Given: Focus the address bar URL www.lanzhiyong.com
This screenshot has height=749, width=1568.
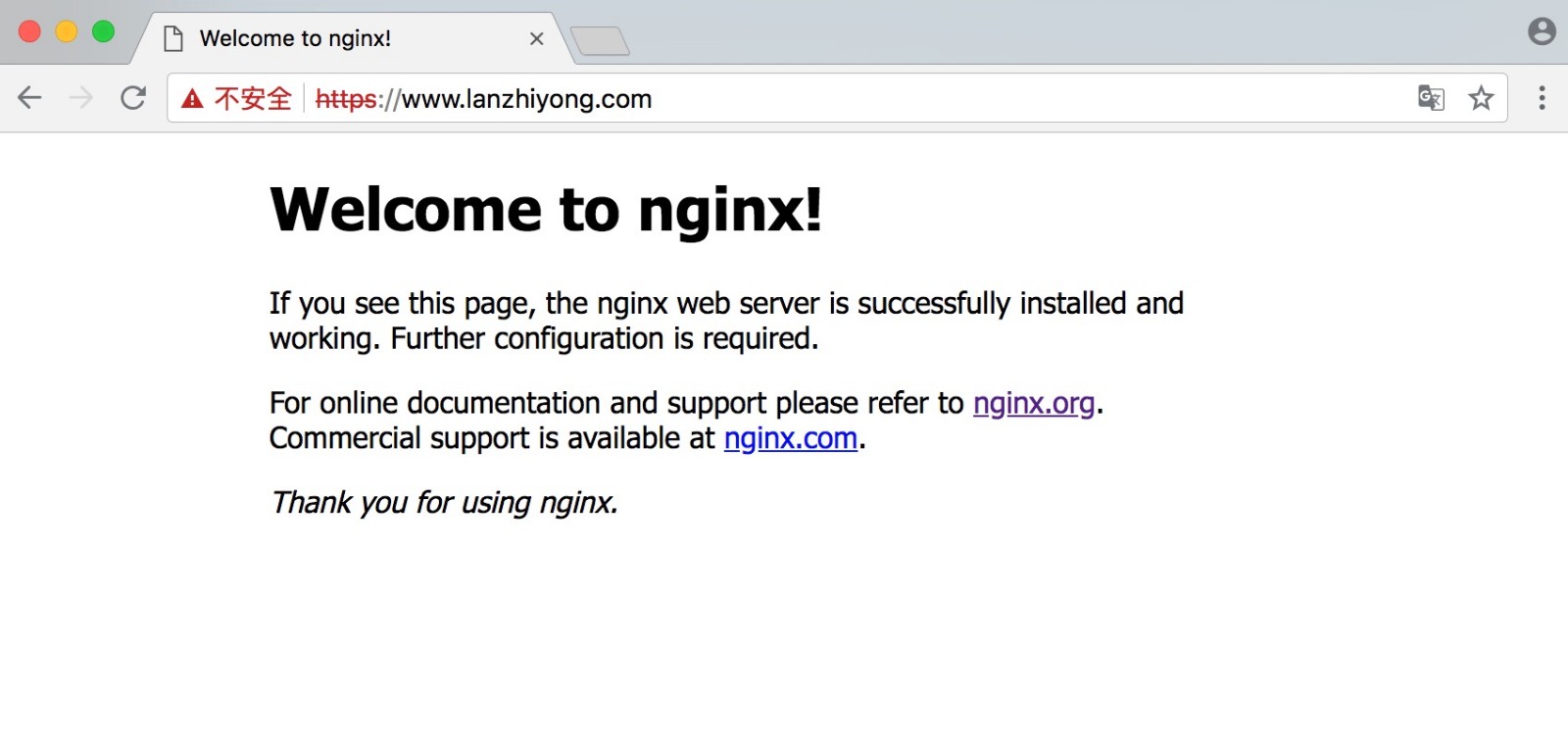Looking at the screenshot, I should 527,99.
